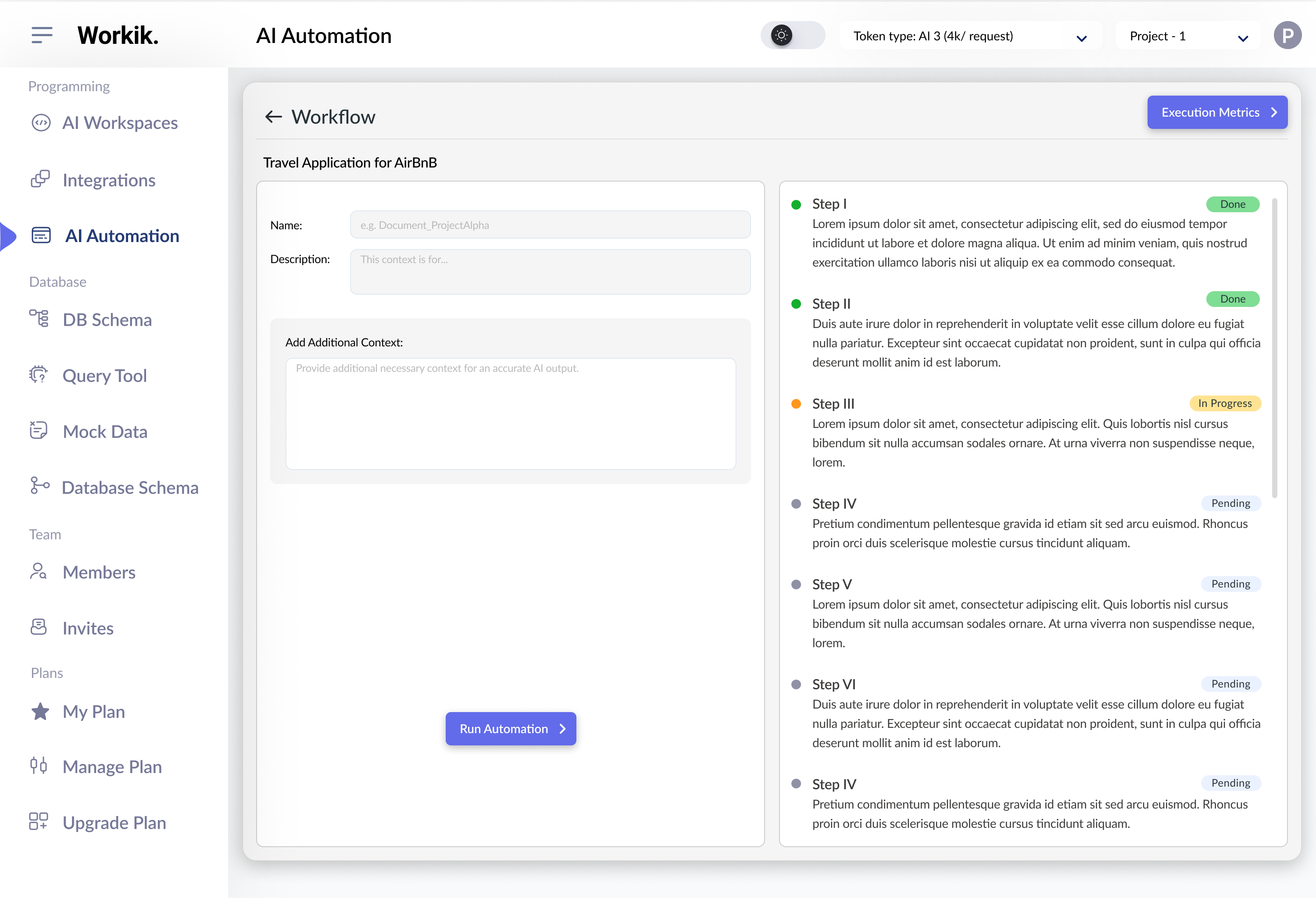1316x898 pixels.
Task: Click the DB Schema tree icon
Action: coord(39,319)
